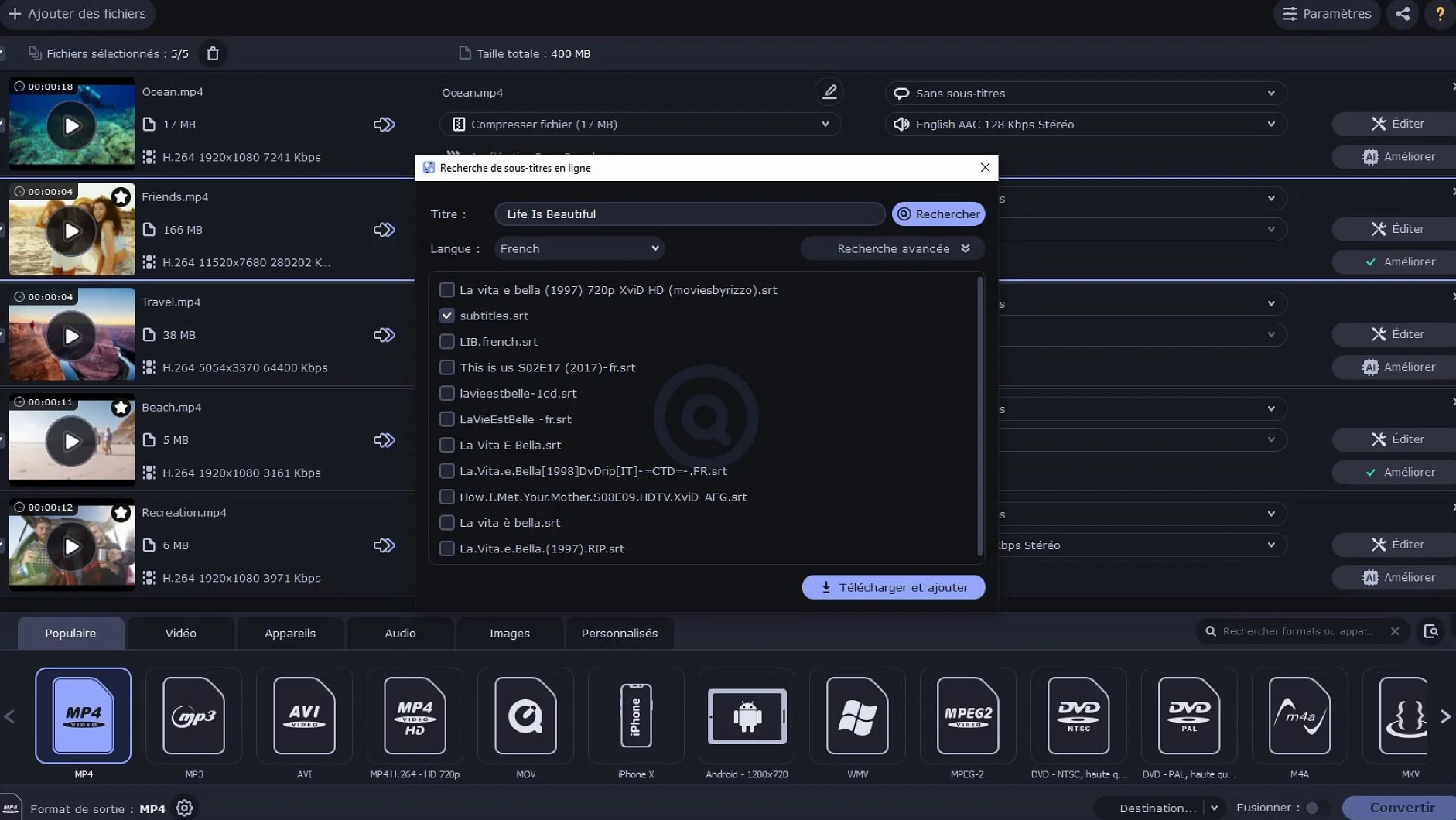Check the LaVieEstBelle -fr.srt checkbox

point(447,419)
